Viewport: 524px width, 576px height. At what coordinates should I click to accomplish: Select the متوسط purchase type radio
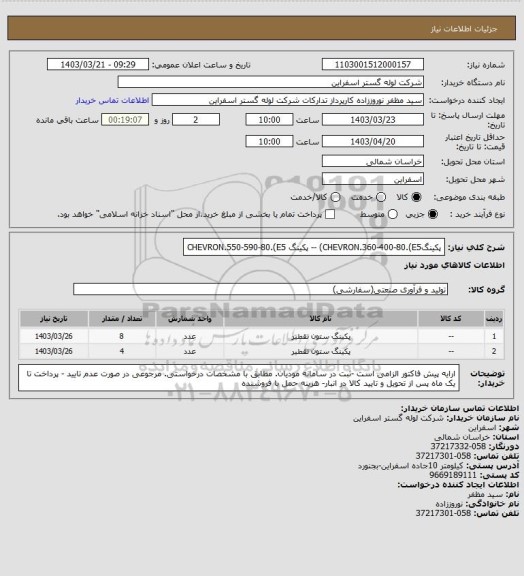point(393,214)
